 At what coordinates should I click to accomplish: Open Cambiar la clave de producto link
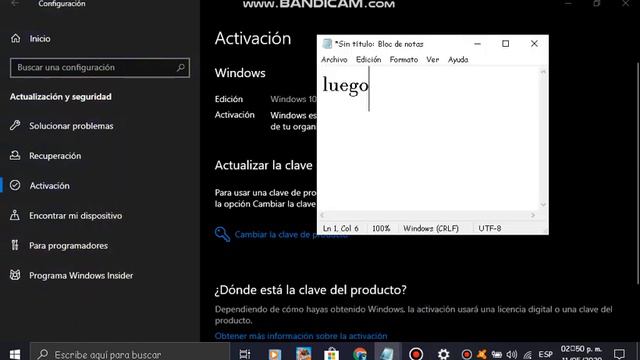click(291, 235)
